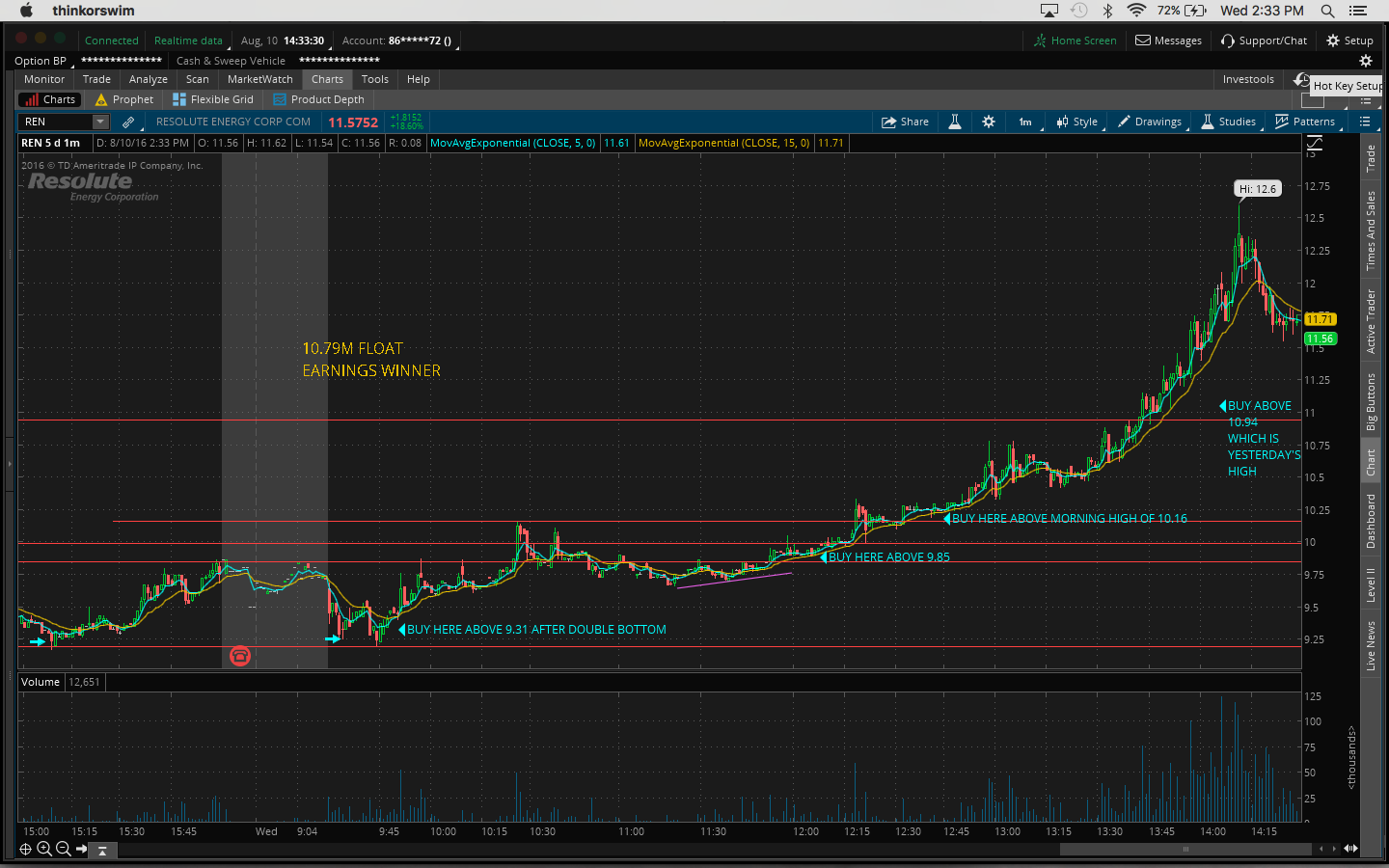This screenshot has height=868, width=1389.
Task: Open chart settings gear in chart toolbar
Action: coord(989,122)
